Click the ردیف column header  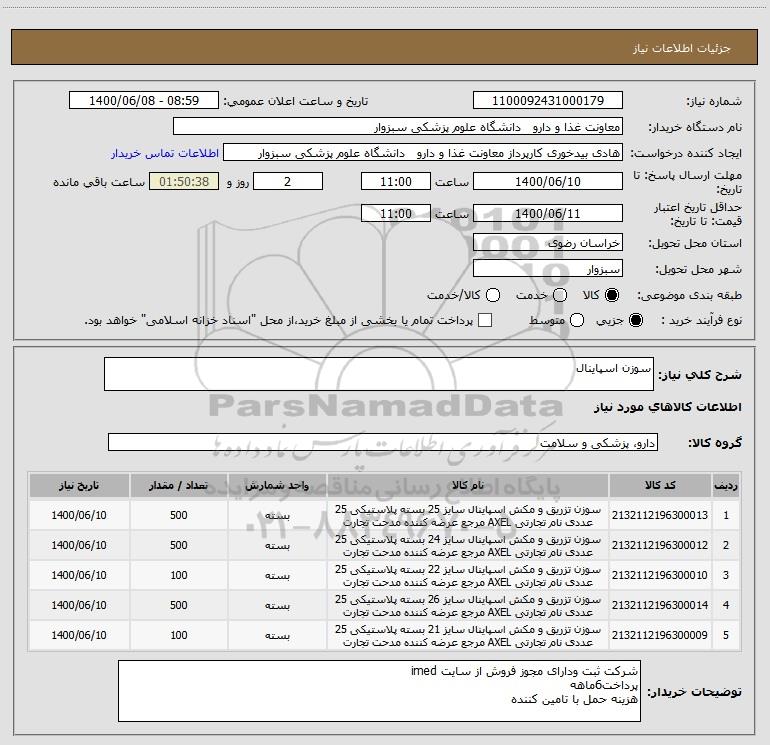pos(726,485)
